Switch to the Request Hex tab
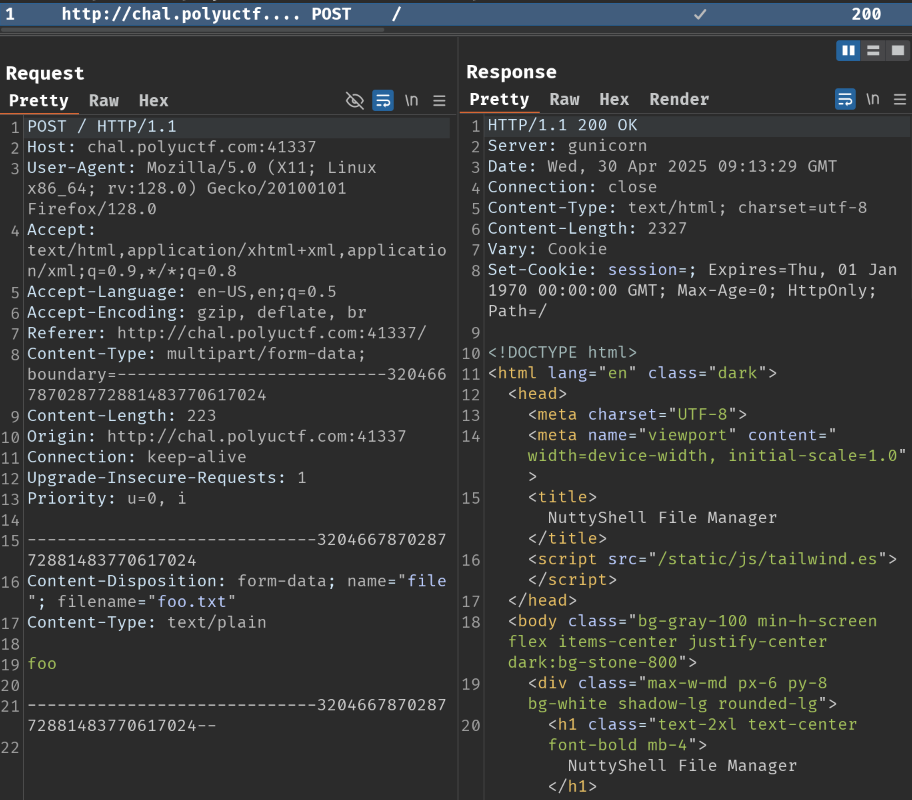The width and height of the screenshot is (912, 800). 154,101
